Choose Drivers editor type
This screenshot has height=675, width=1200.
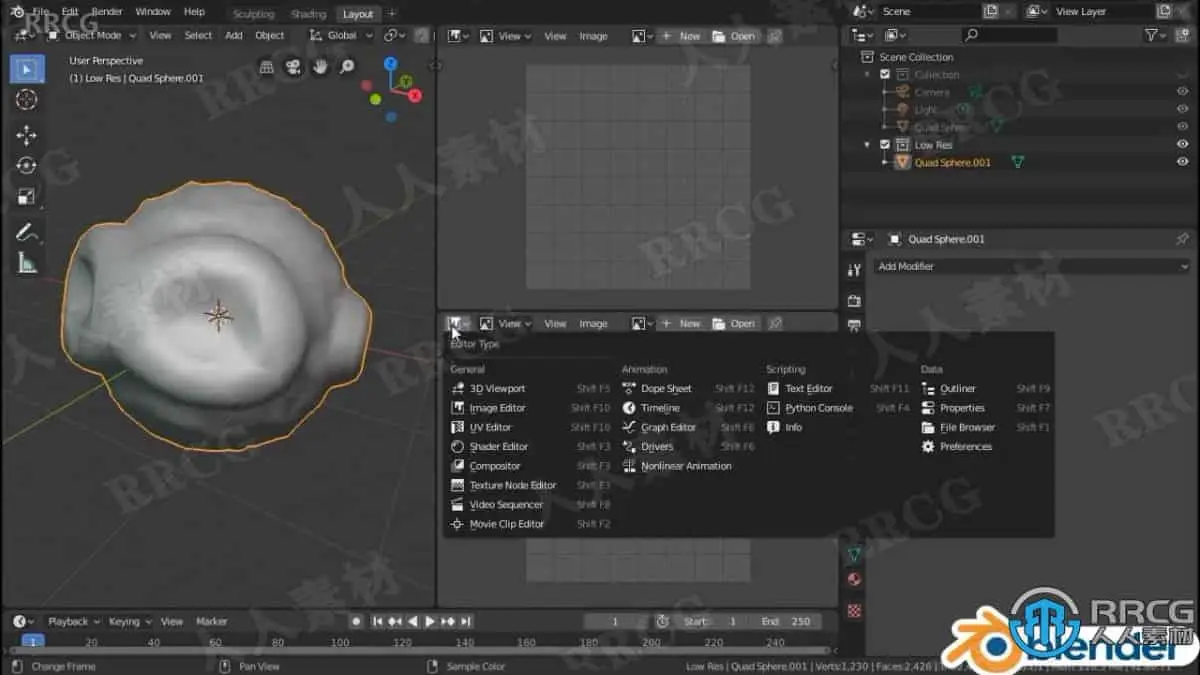(x=657, y=446)
